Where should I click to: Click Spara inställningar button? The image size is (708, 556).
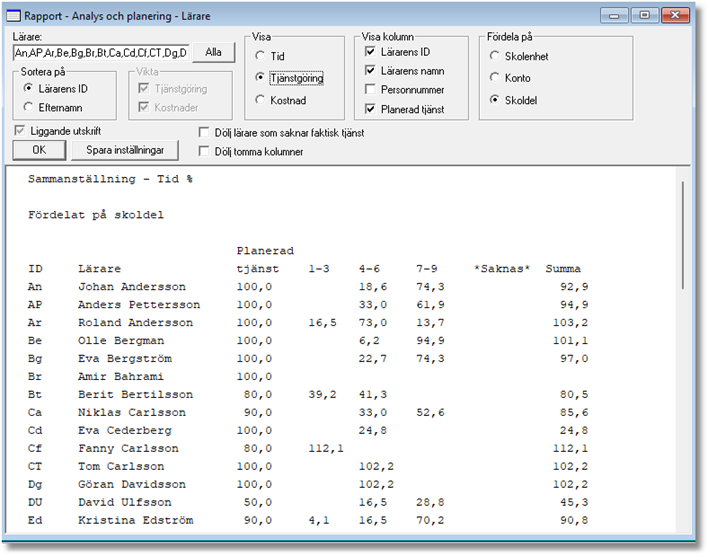124,150
